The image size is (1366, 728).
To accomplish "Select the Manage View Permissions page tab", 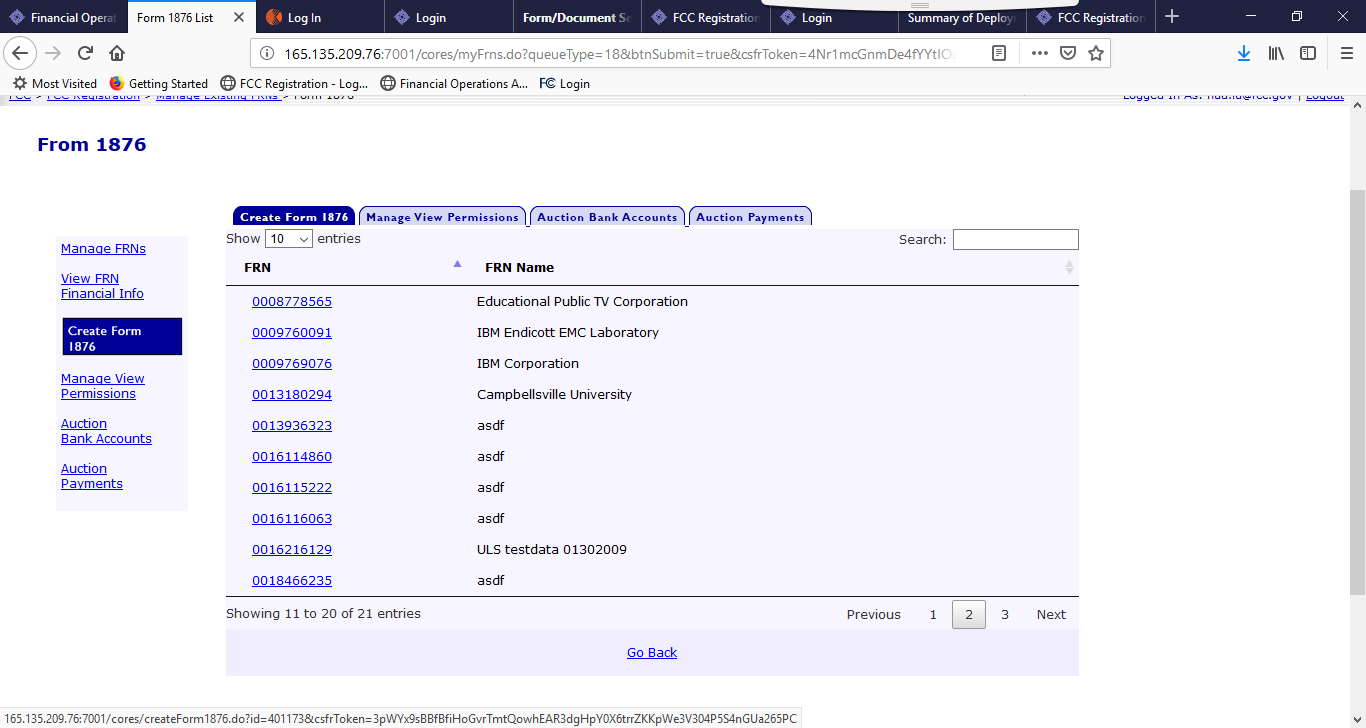I will [x=442, y=217].
